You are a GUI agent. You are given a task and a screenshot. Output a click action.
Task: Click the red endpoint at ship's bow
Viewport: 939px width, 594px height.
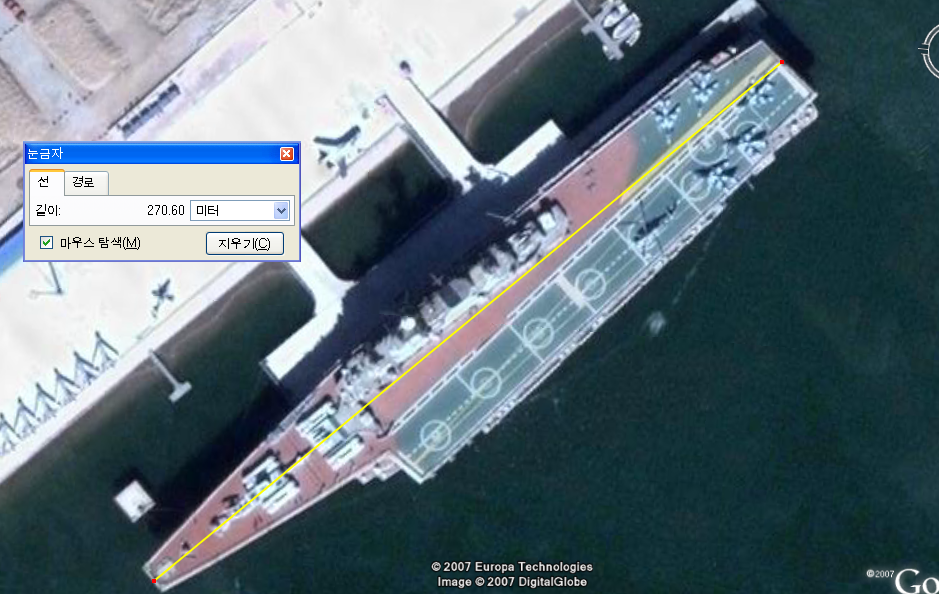pos(154,581)
